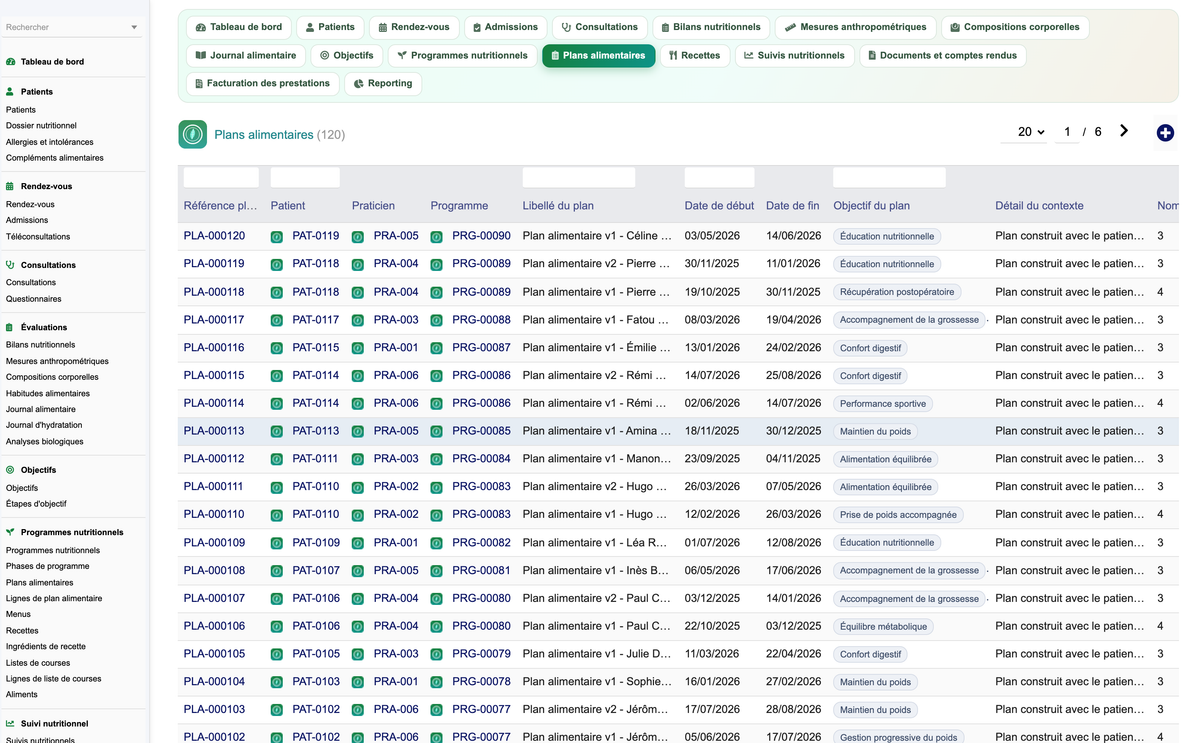
Task: Click the Objectif du plan filter field
Action: pos(889,178)
